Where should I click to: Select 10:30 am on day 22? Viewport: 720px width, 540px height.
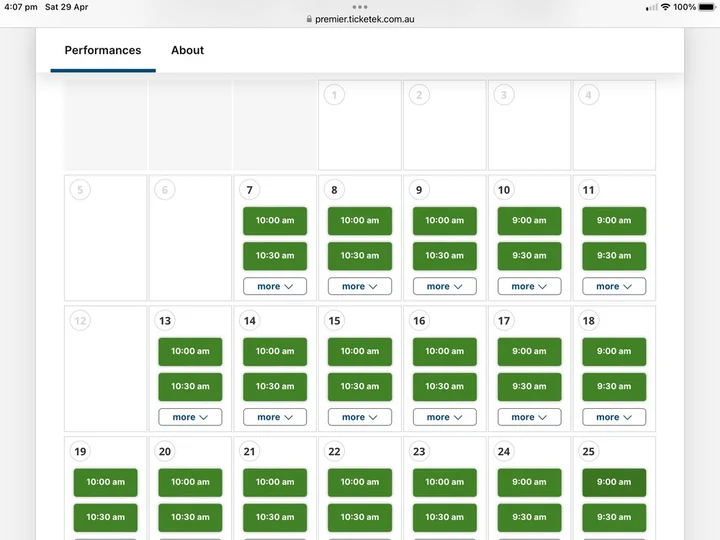(360, 518)
